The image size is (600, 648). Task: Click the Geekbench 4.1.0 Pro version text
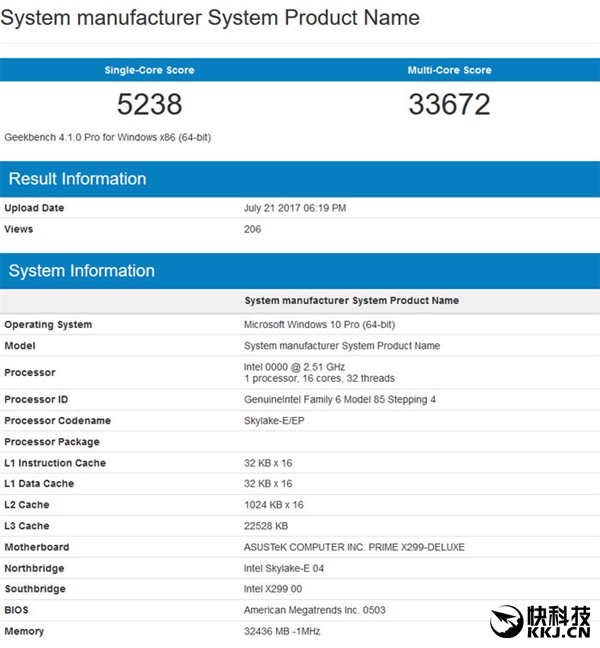(107, 138)
